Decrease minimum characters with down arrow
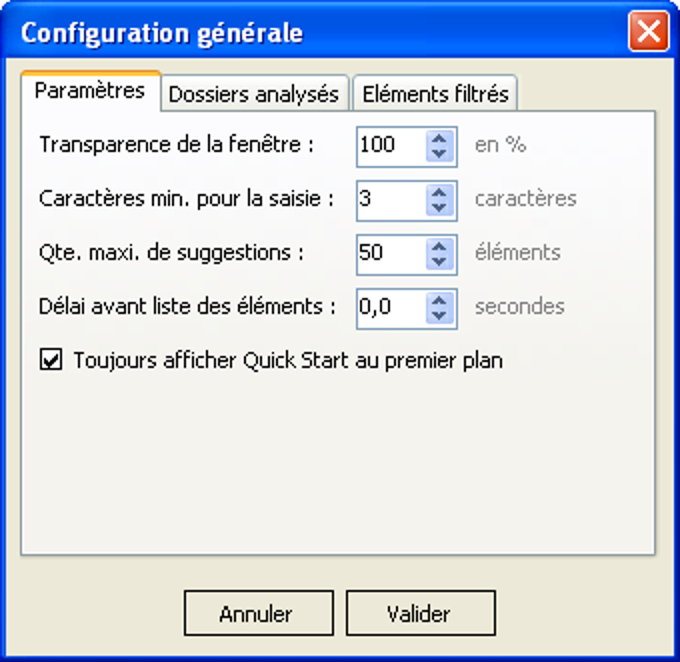680x662 pixels. [439, 208]
